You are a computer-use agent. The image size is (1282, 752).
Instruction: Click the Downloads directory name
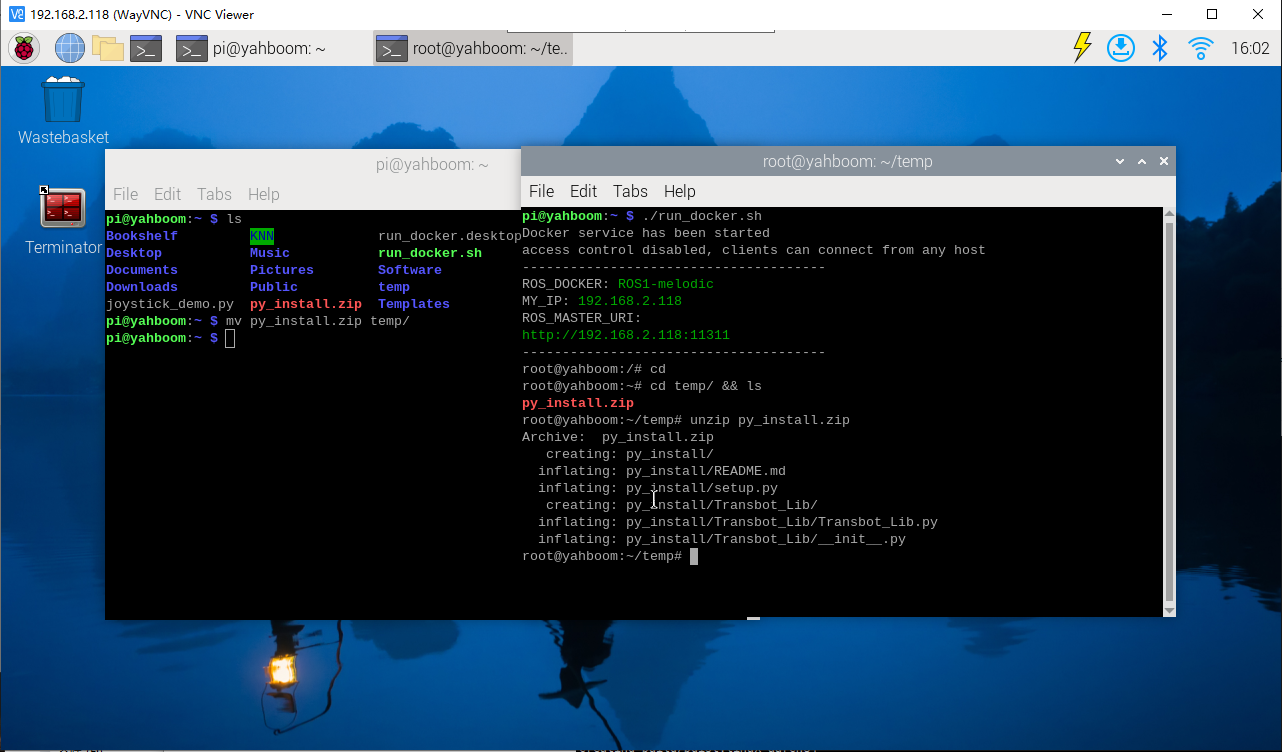pos(142,287)
